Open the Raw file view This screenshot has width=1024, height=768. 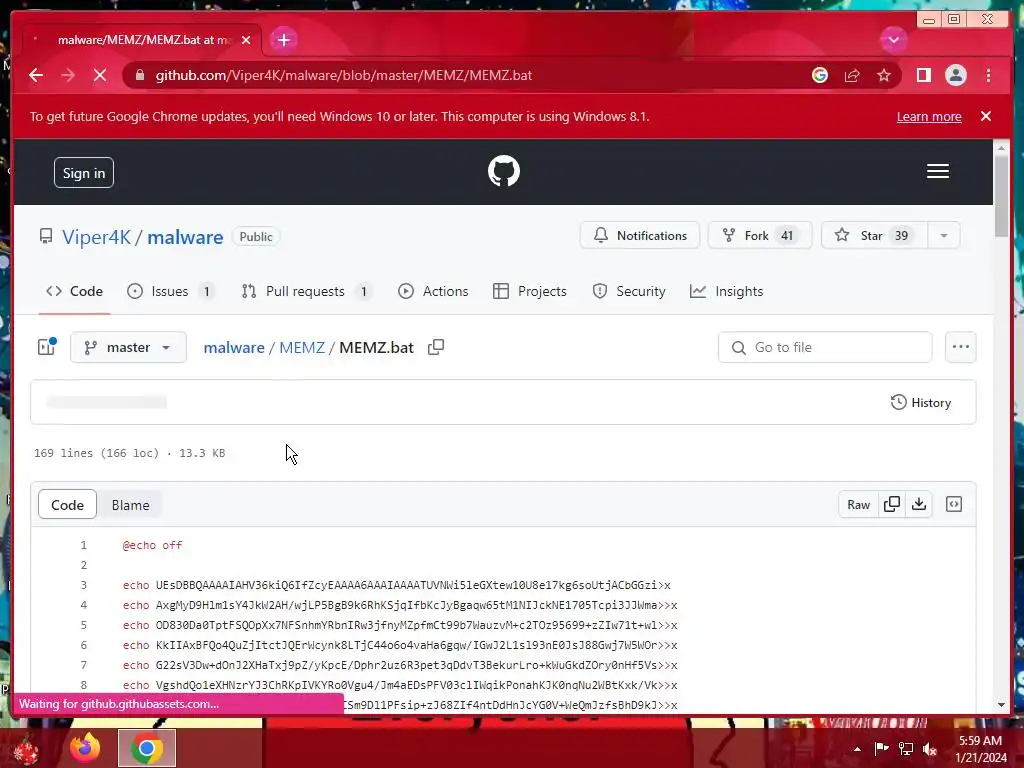(x=858, y=504)
